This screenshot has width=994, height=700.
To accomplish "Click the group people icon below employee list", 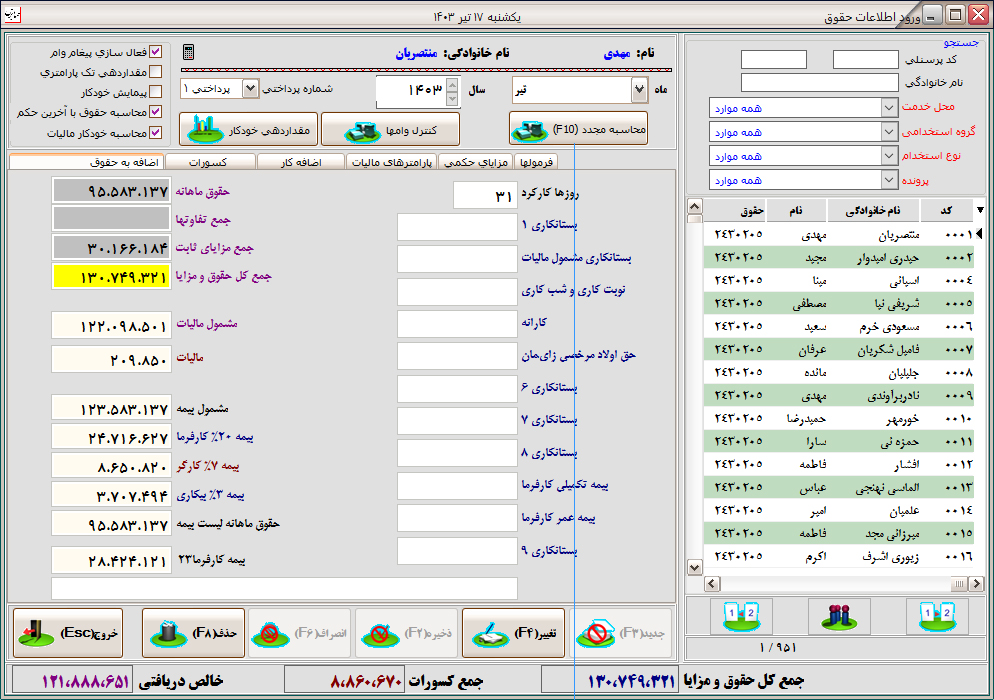I will pos(839,616).
